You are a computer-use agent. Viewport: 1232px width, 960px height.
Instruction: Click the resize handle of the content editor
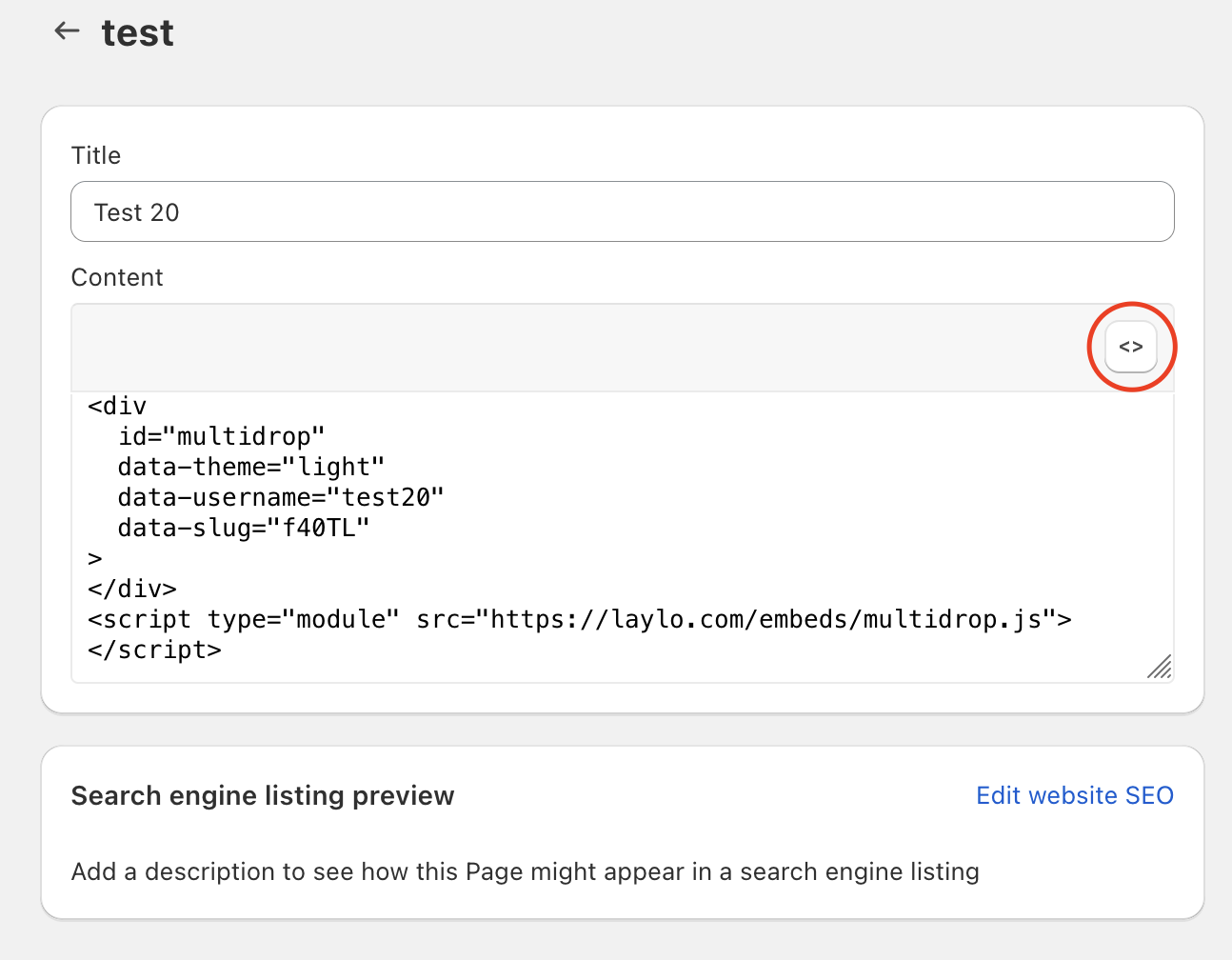1159,667
